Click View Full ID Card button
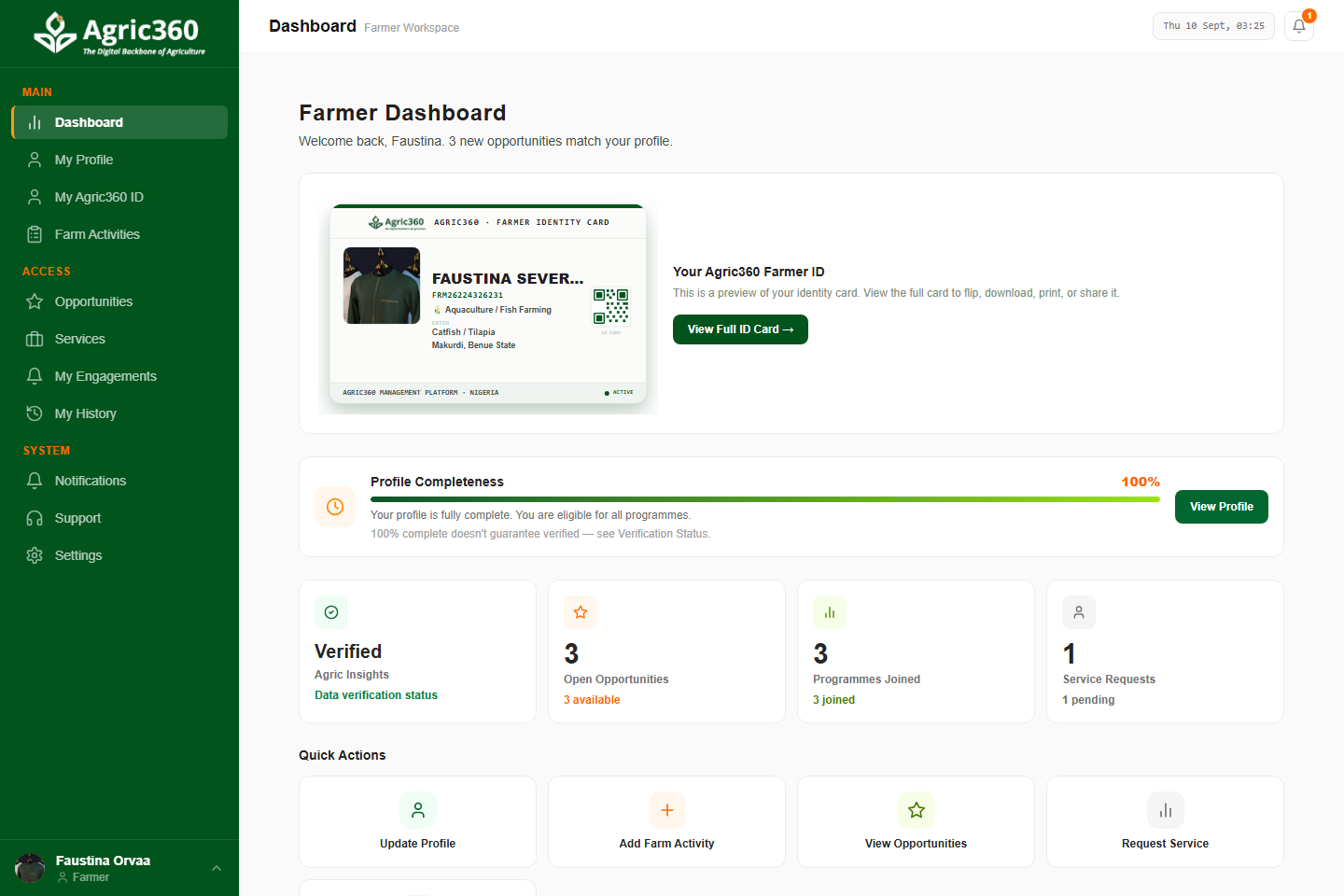Screen dimensions: 1344x896 tap(740, 329)
